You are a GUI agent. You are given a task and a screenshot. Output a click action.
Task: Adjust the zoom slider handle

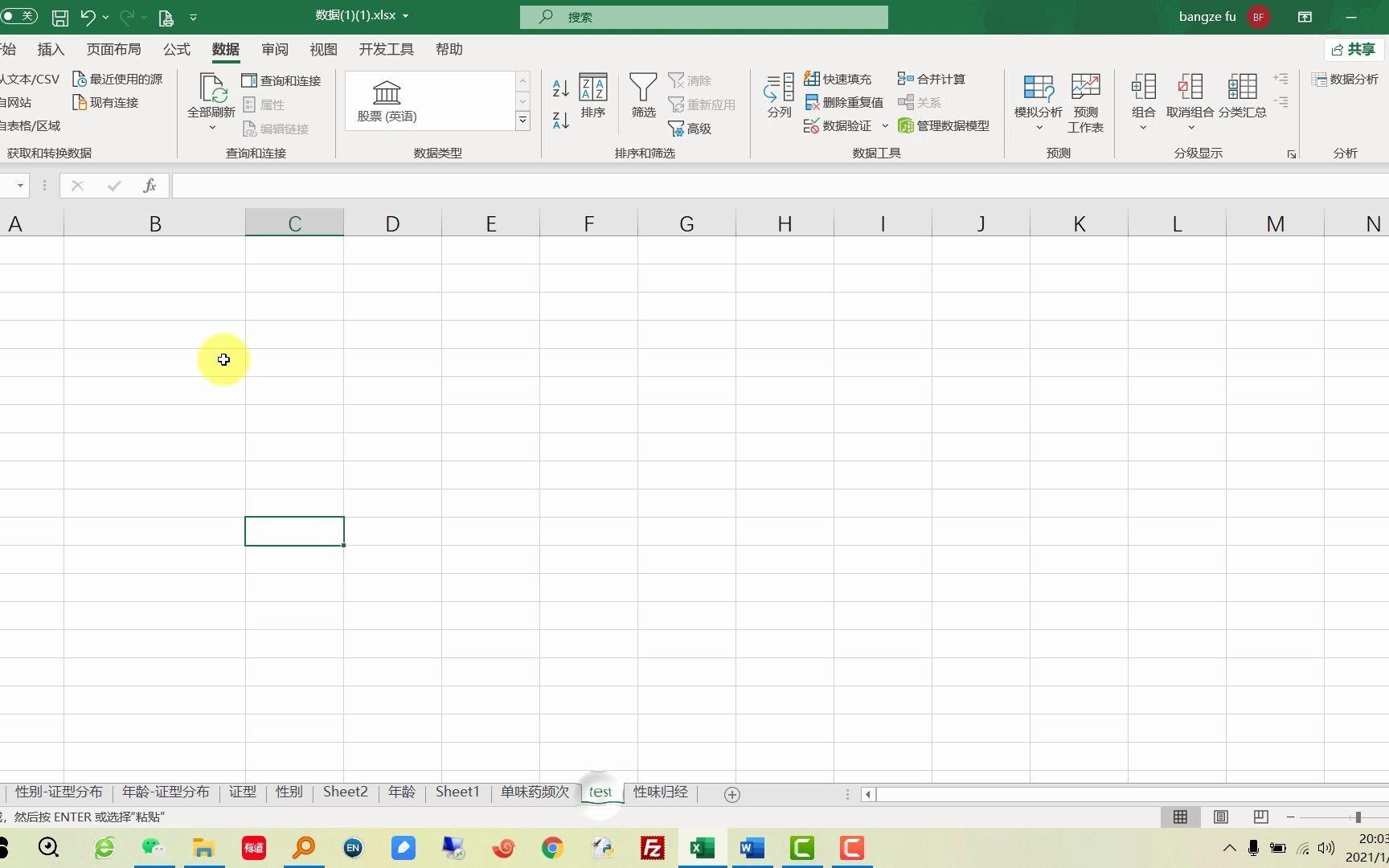point(1358,817)
